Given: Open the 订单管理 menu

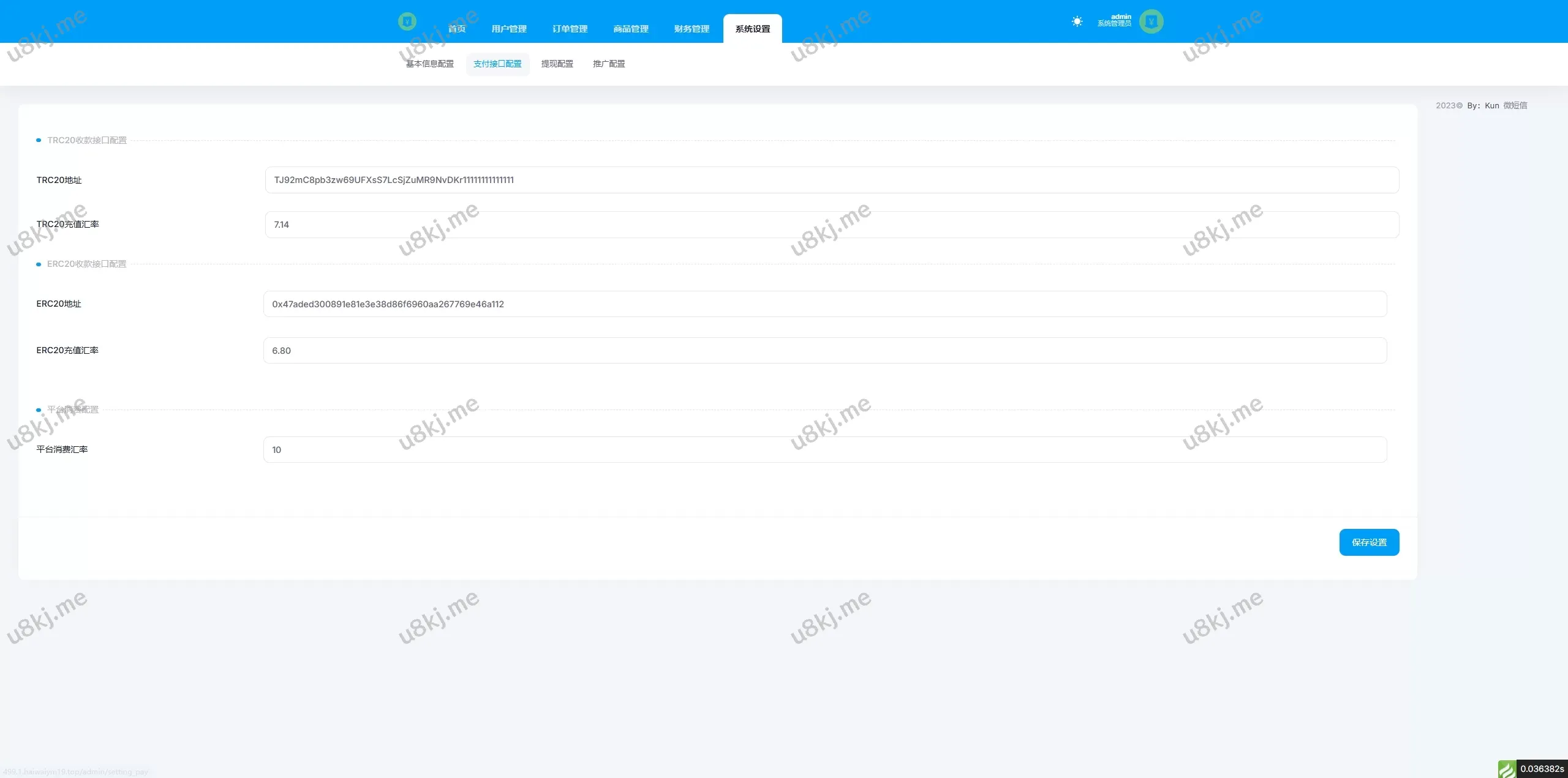Looking at the screenshot, I should tap(570, 29).
